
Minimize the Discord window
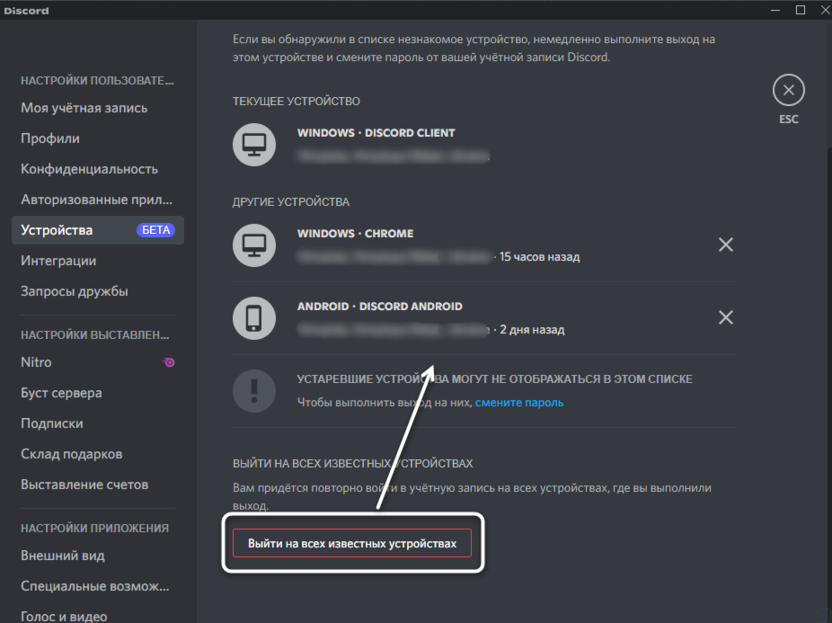(x=775, y=10)
